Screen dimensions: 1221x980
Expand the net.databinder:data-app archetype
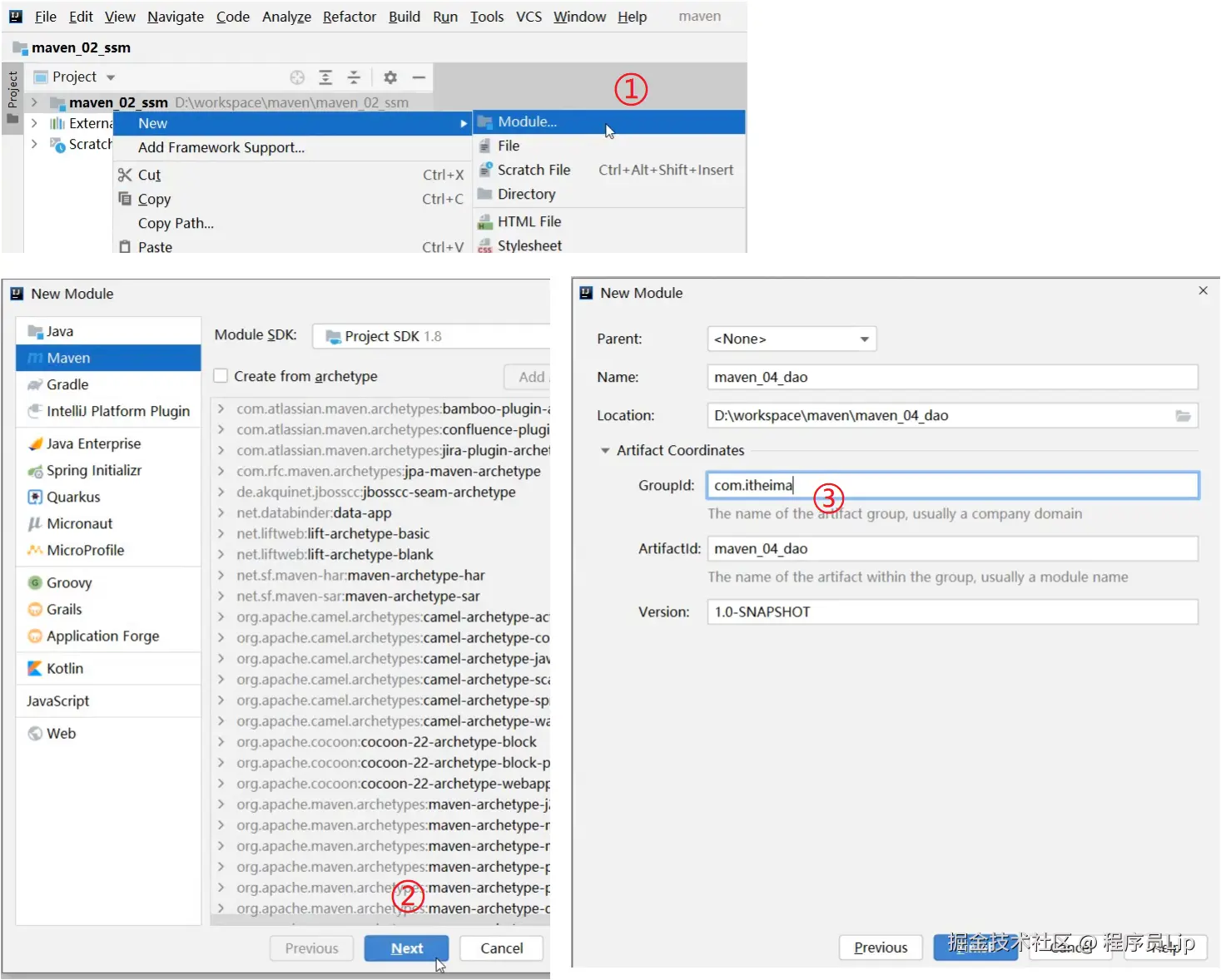pyautogui.click(x=221, y=513)
